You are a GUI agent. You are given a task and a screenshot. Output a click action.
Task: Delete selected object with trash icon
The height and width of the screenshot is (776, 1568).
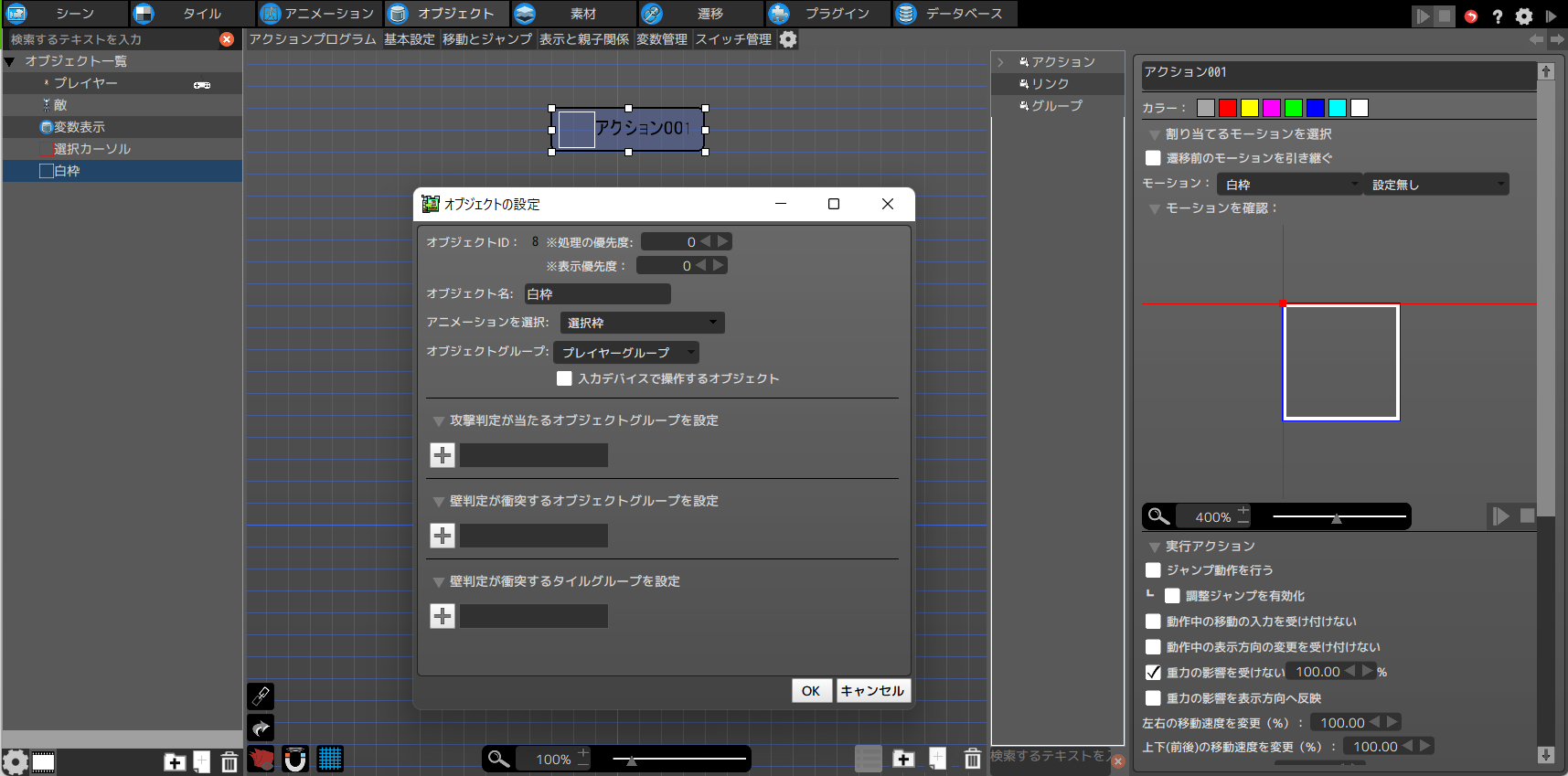pyautogui.click(x=229, y=761)
